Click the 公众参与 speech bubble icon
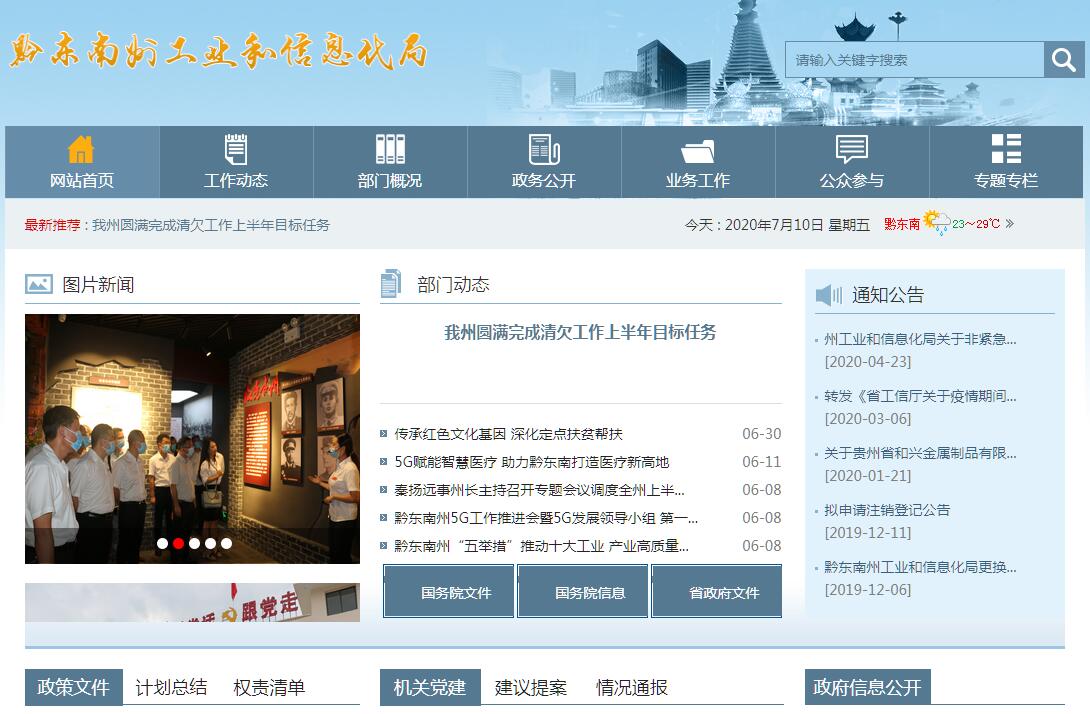This screenshot has height=714, width=1090. point(852,149)
